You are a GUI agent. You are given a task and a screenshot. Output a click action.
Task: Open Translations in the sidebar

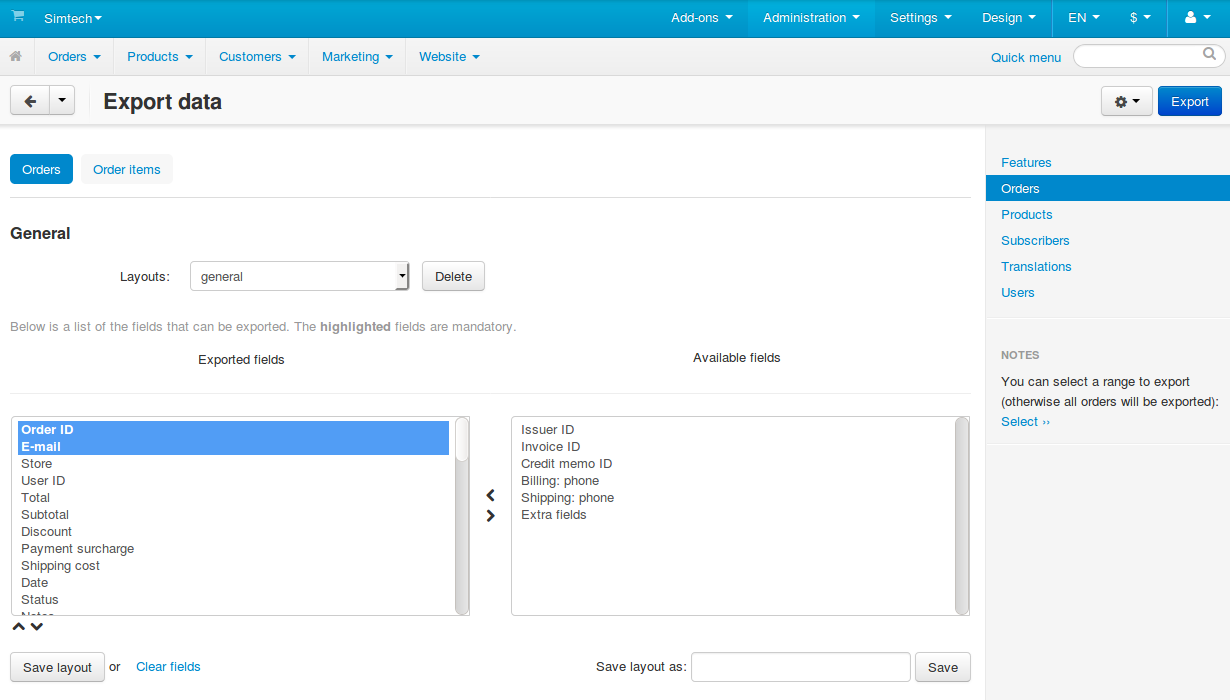pos(1036,266)
